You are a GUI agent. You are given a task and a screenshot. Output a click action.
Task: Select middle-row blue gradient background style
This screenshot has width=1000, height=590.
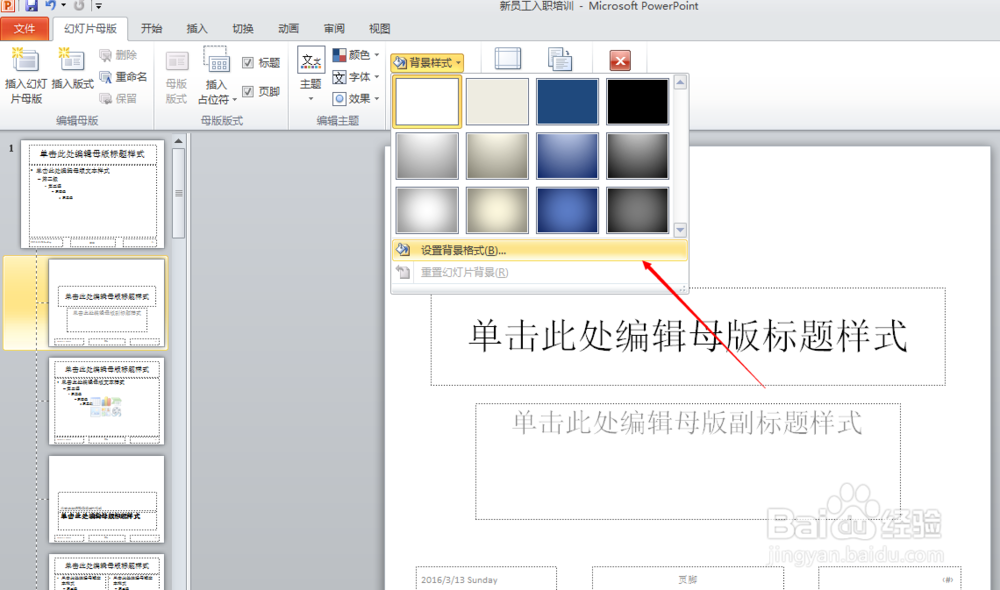[x=567, y=156]
